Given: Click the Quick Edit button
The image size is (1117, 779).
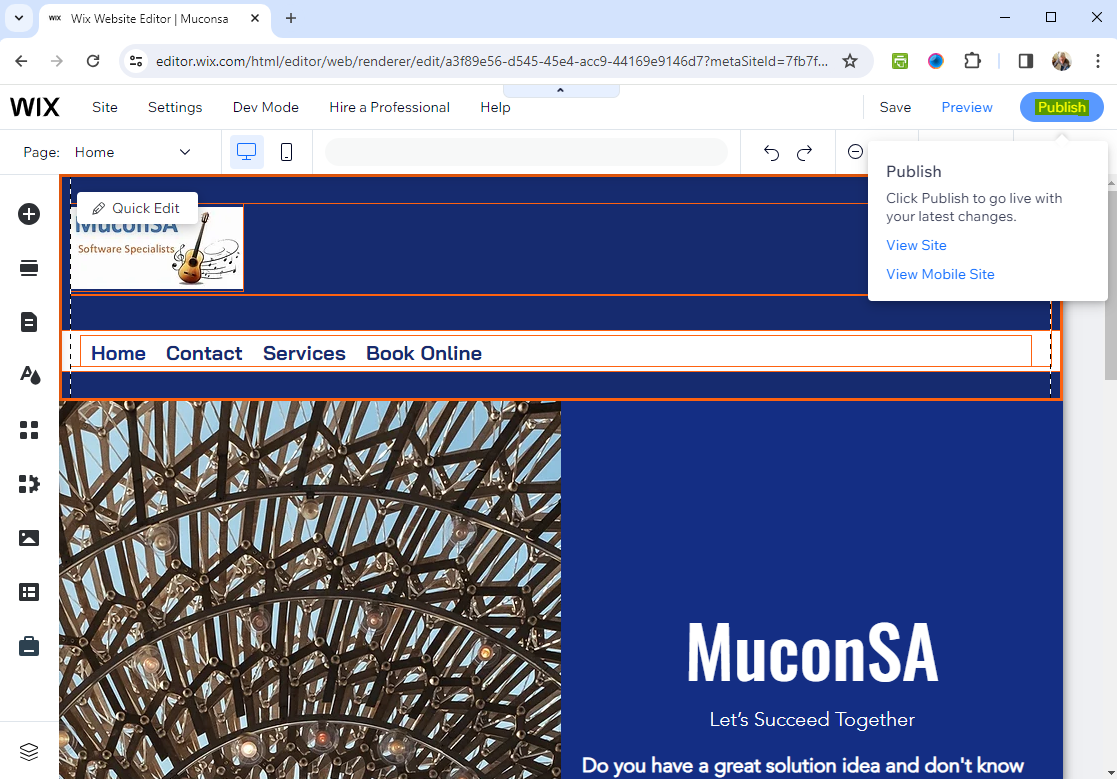Looking at the screenshot, I should [137, 208].
